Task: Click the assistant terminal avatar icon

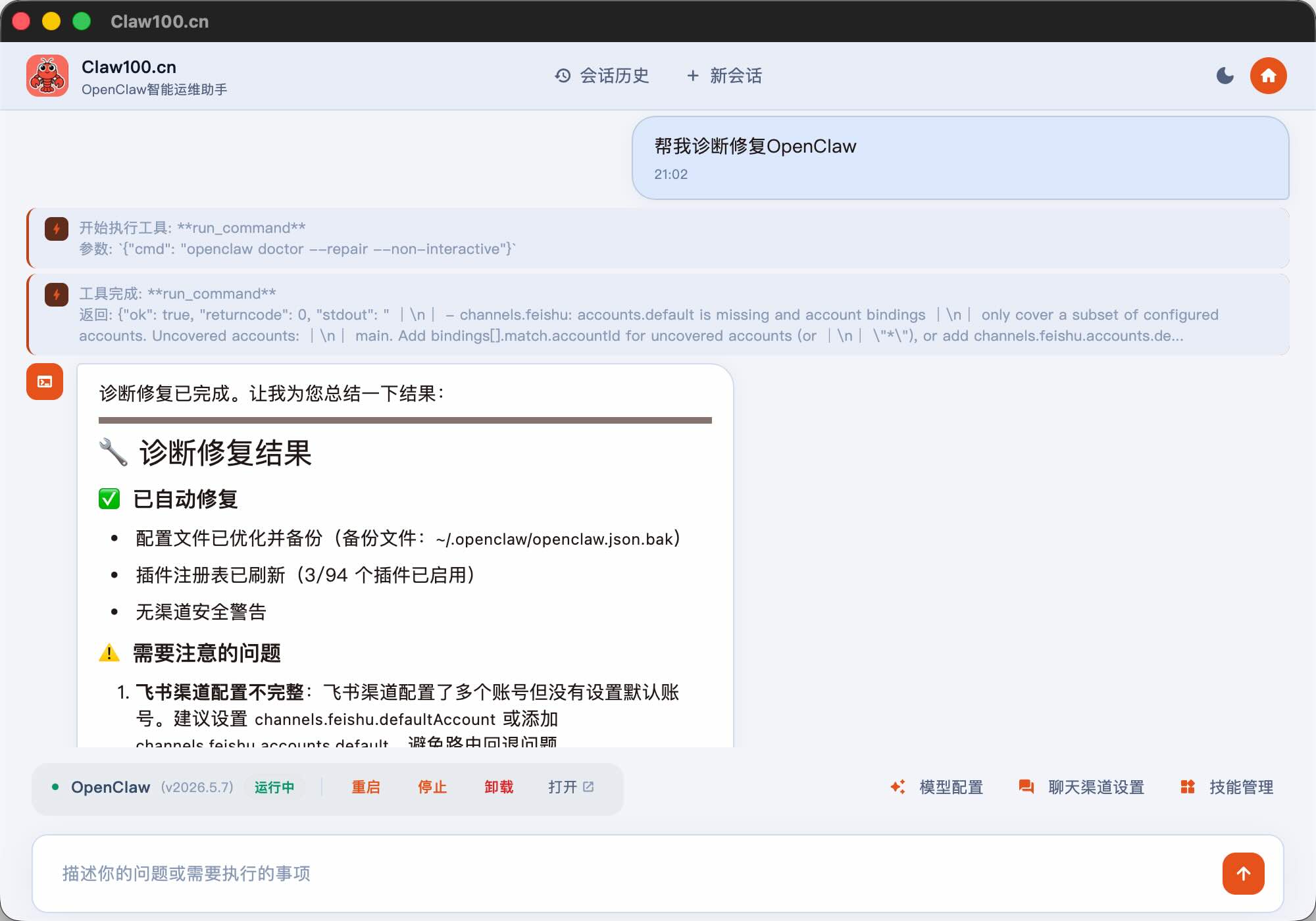Action: tap(45, 382)
